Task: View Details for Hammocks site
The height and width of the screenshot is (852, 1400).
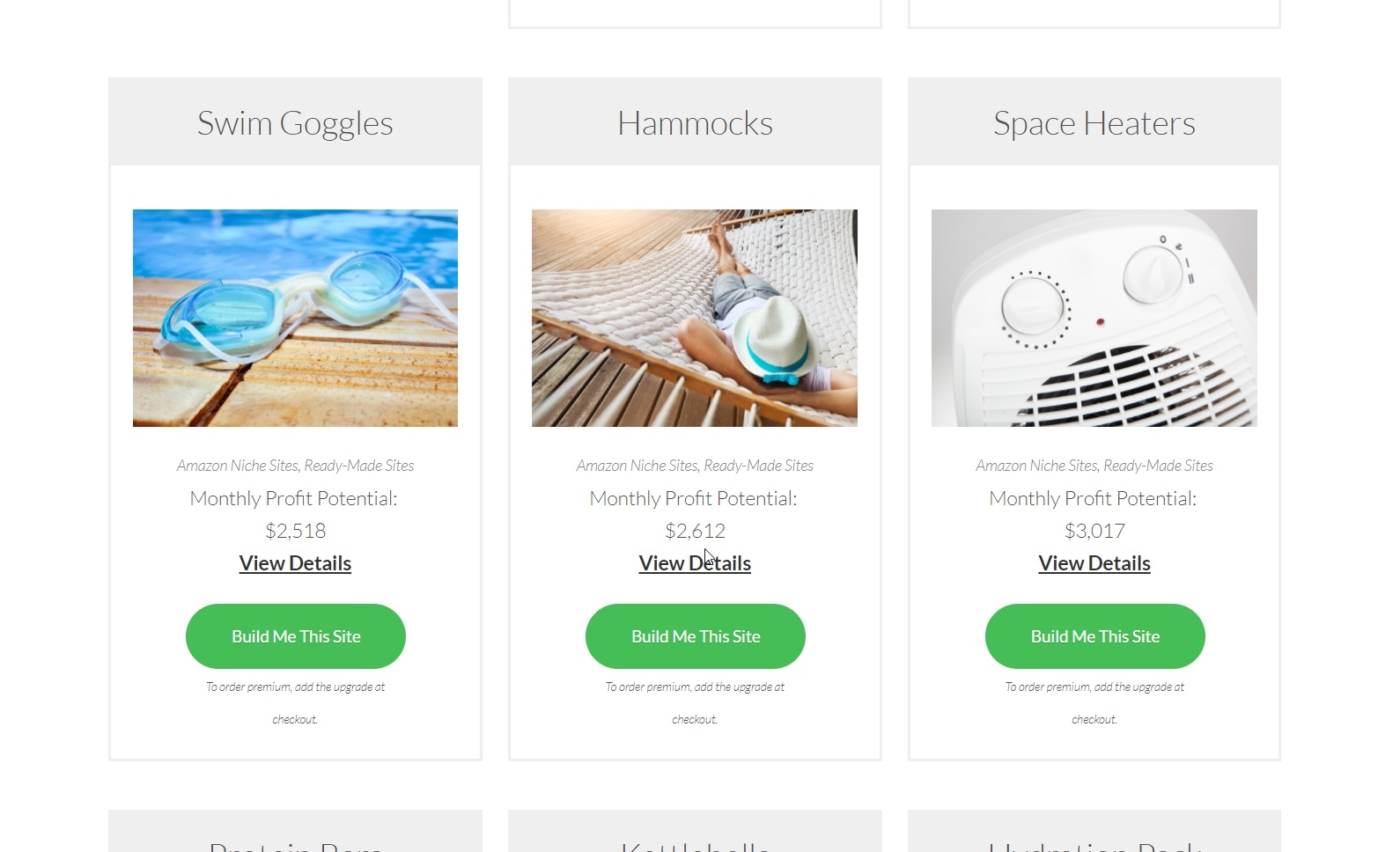Action: (x=695, y=563)
